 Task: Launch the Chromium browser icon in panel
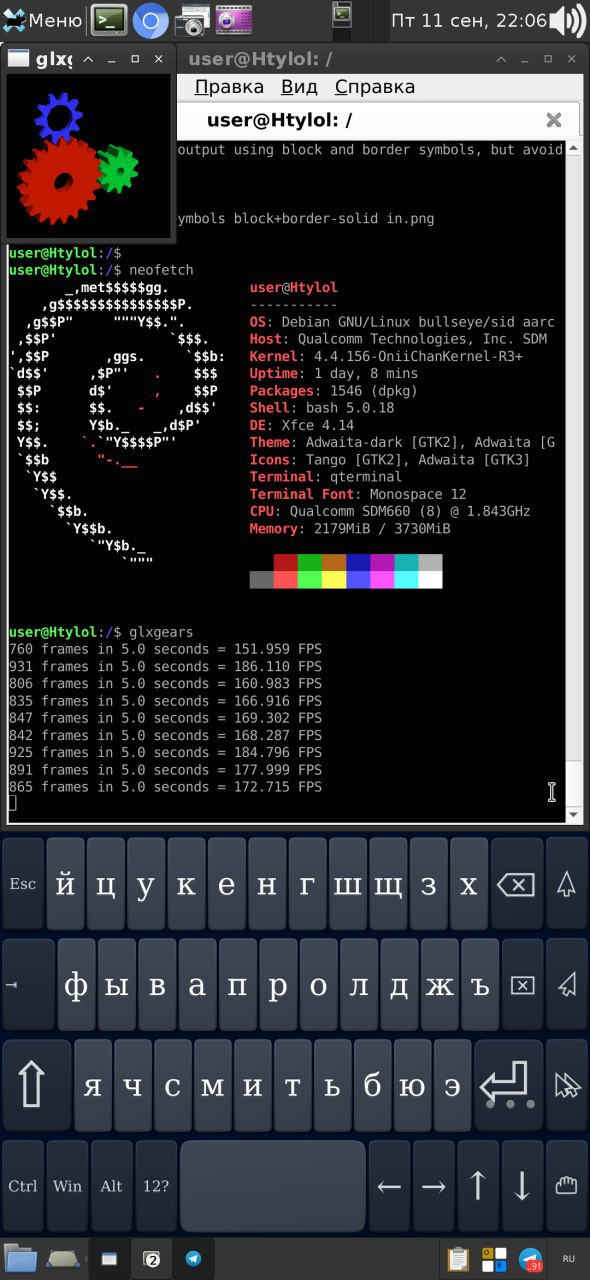150,19
